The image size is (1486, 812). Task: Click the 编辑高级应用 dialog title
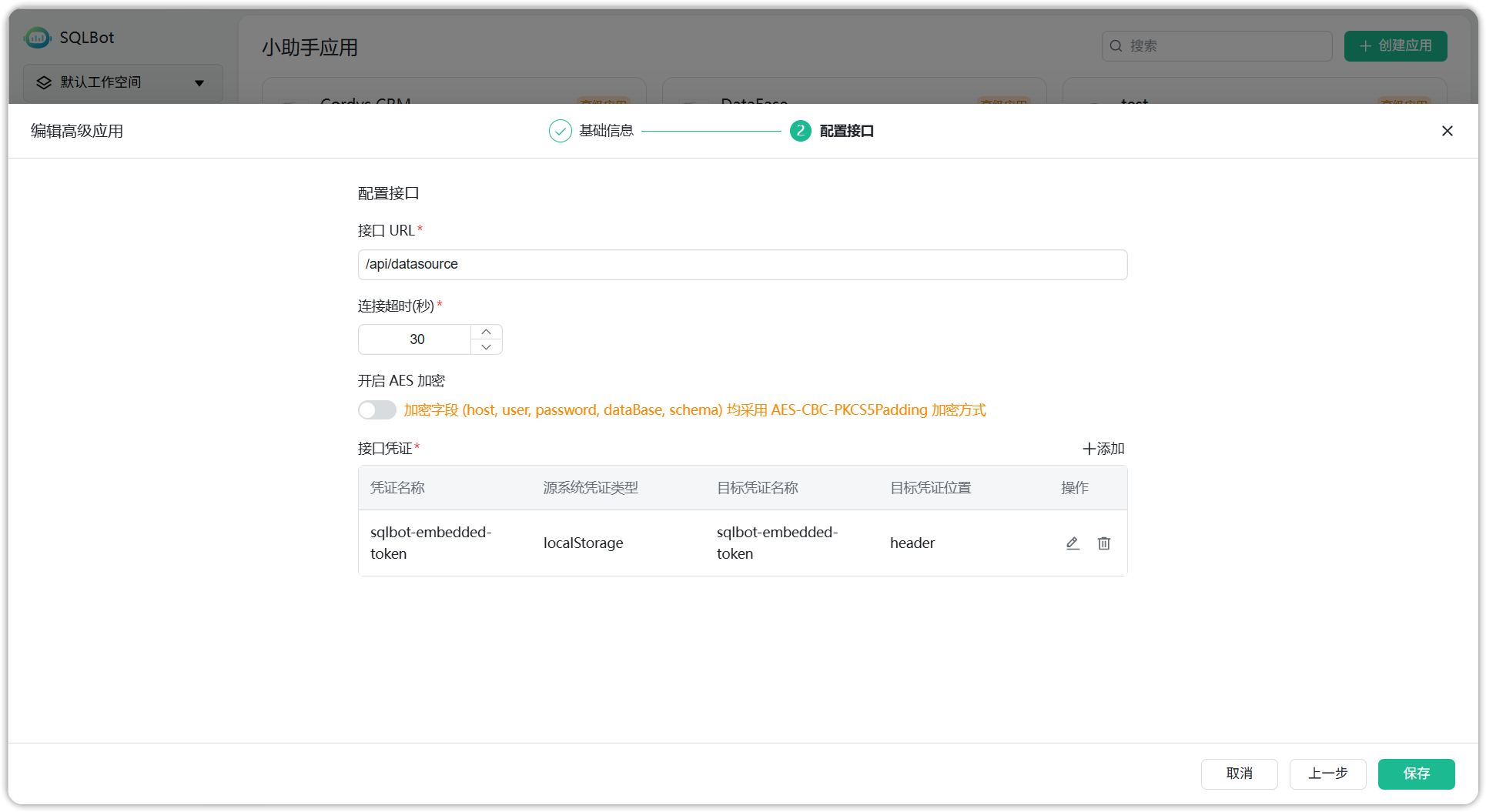[x=77, y=131]
